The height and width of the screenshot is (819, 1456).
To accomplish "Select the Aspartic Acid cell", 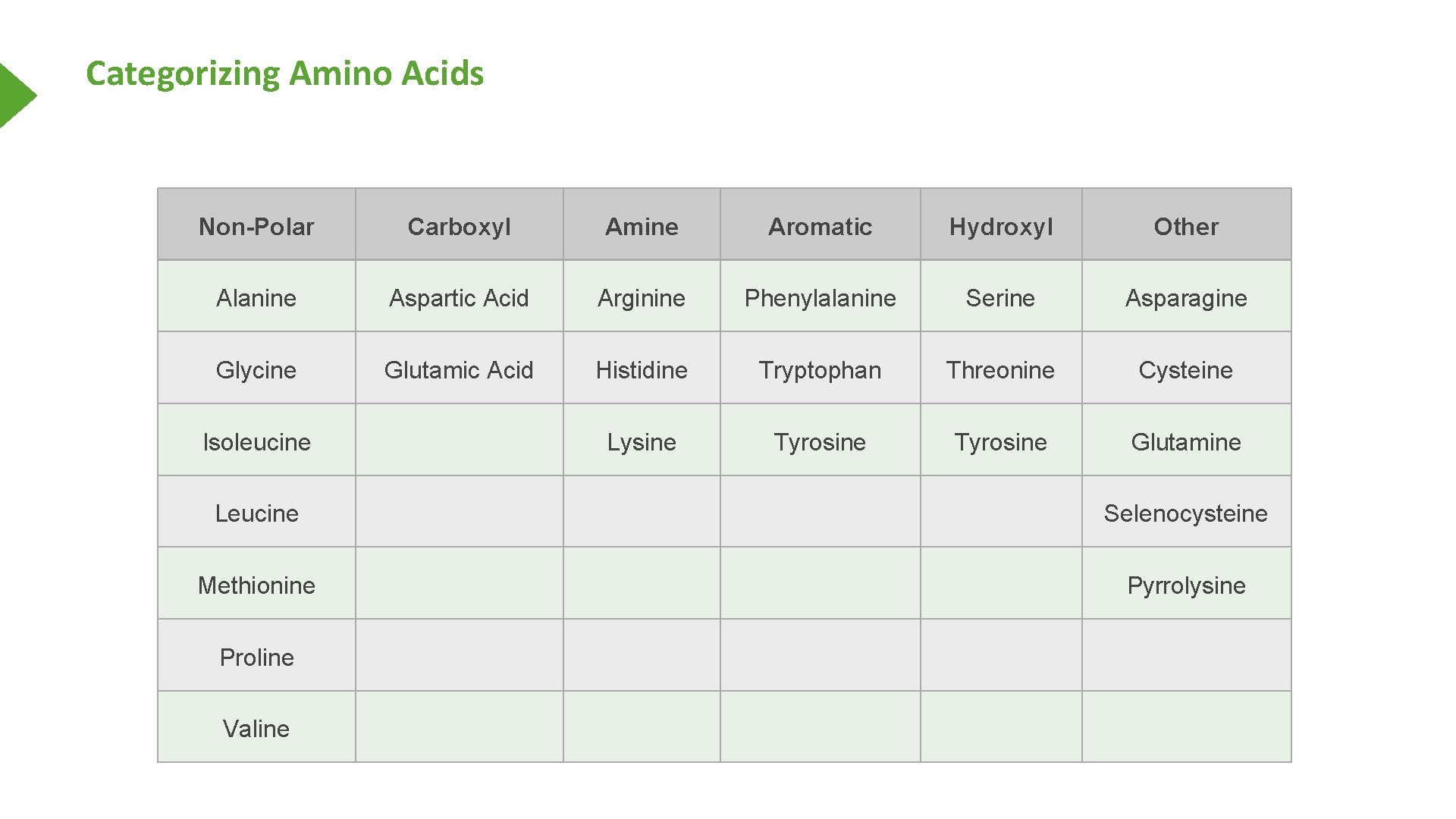I will [x=459, y=298].
